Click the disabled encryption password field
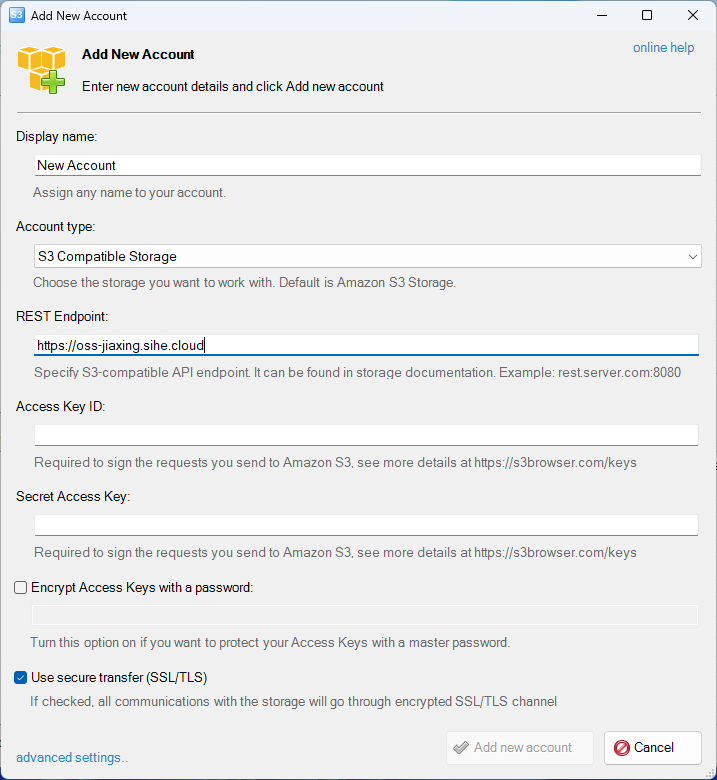Screen dimensions: 717x780 click(x=365, y=615)
